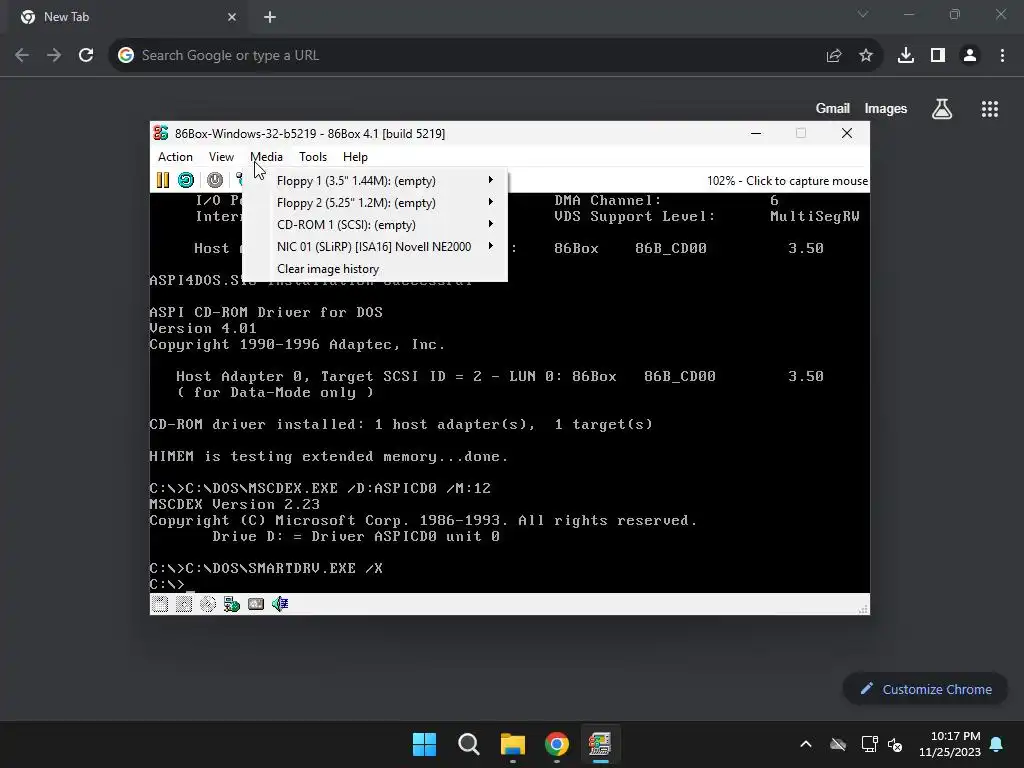Open Windows taskbar search

(469, 744)
